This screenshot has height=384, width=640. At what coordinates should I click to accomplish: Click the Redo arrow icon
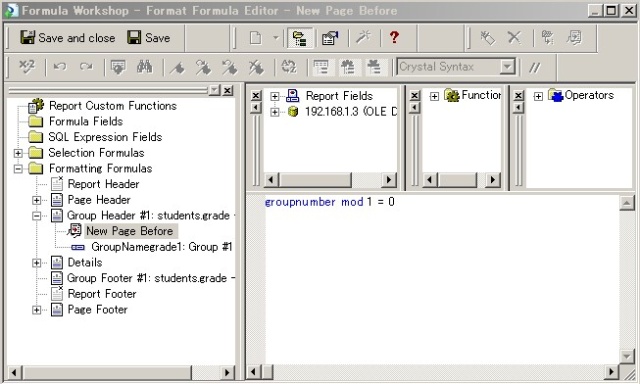coord(86,67)
